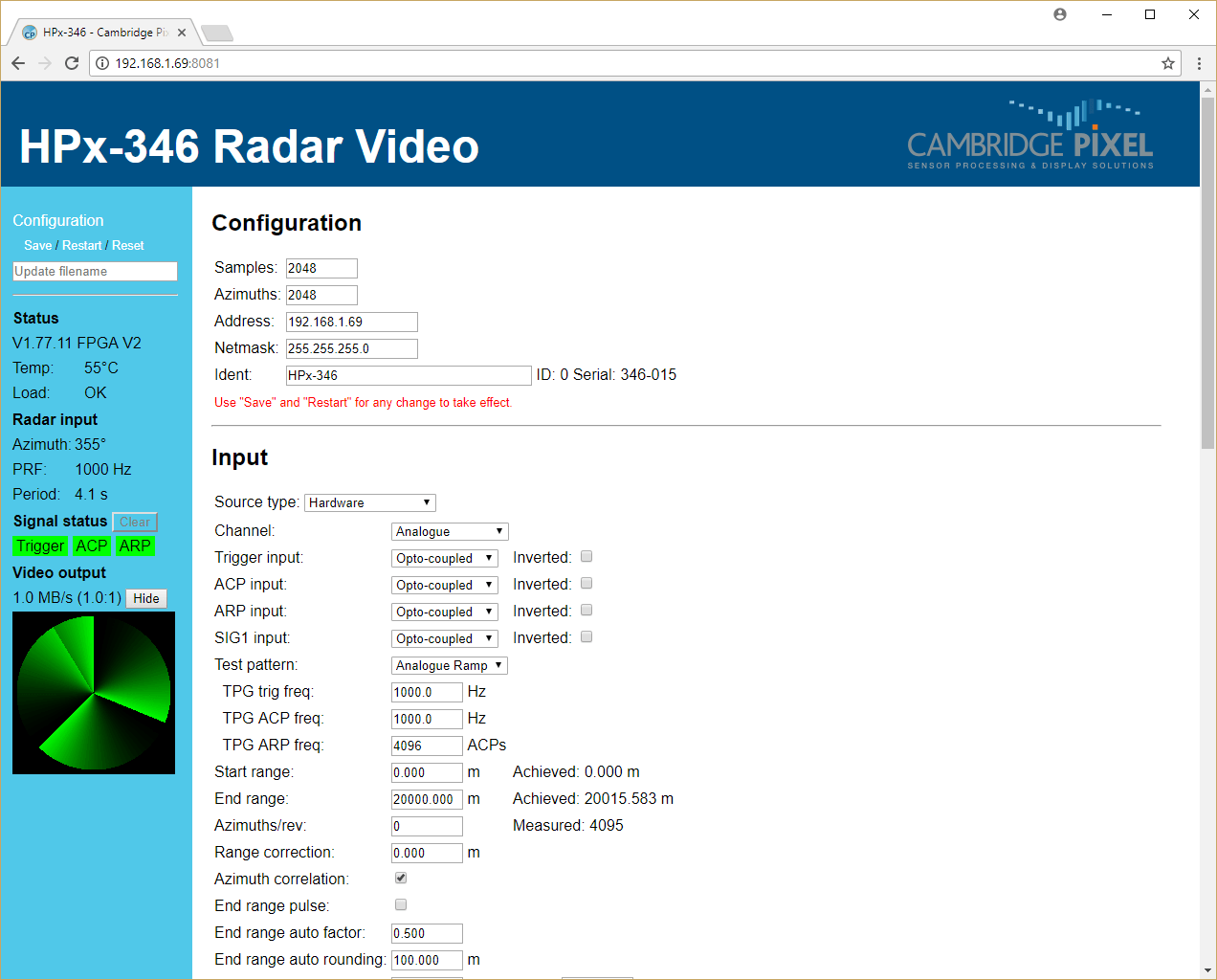Viewport: 1217px width, 980px height.
Task: Reload the page
Action: point(71,63)
